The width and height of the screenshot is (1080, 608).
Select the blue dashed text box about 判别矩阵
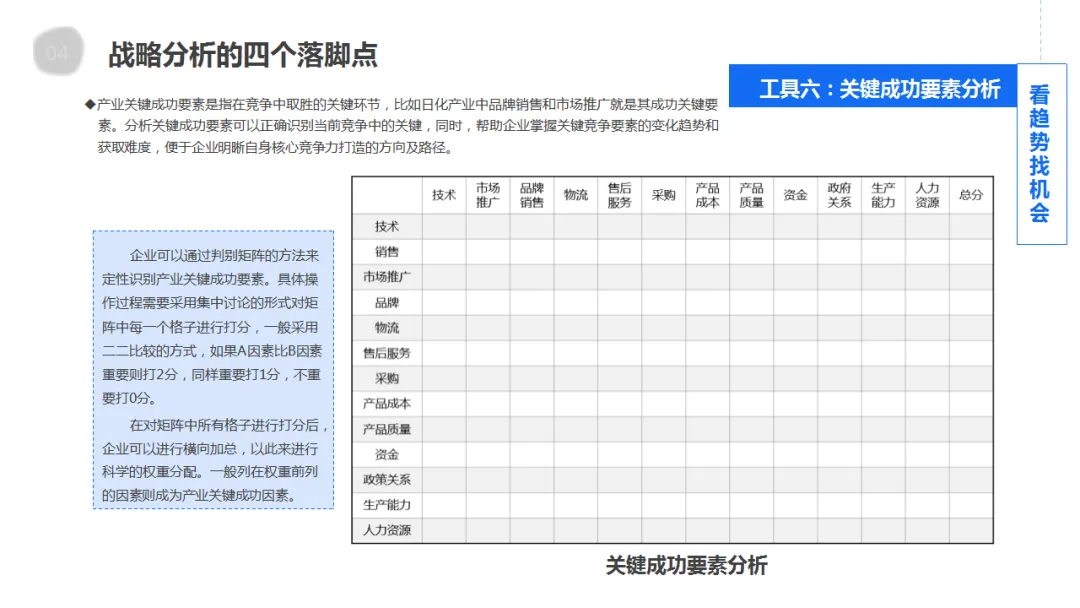214,370
